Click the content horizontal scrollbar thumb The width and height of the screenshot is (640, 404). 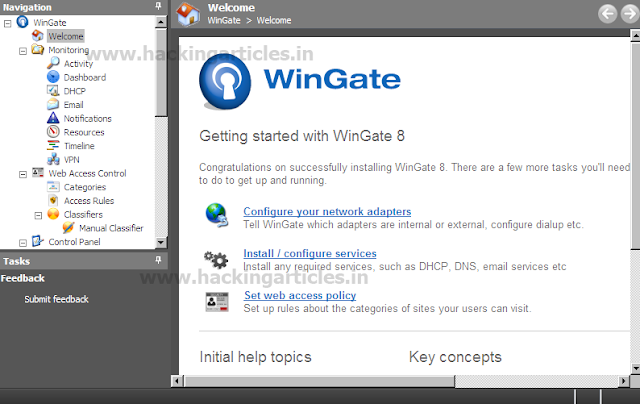[320, 381]
